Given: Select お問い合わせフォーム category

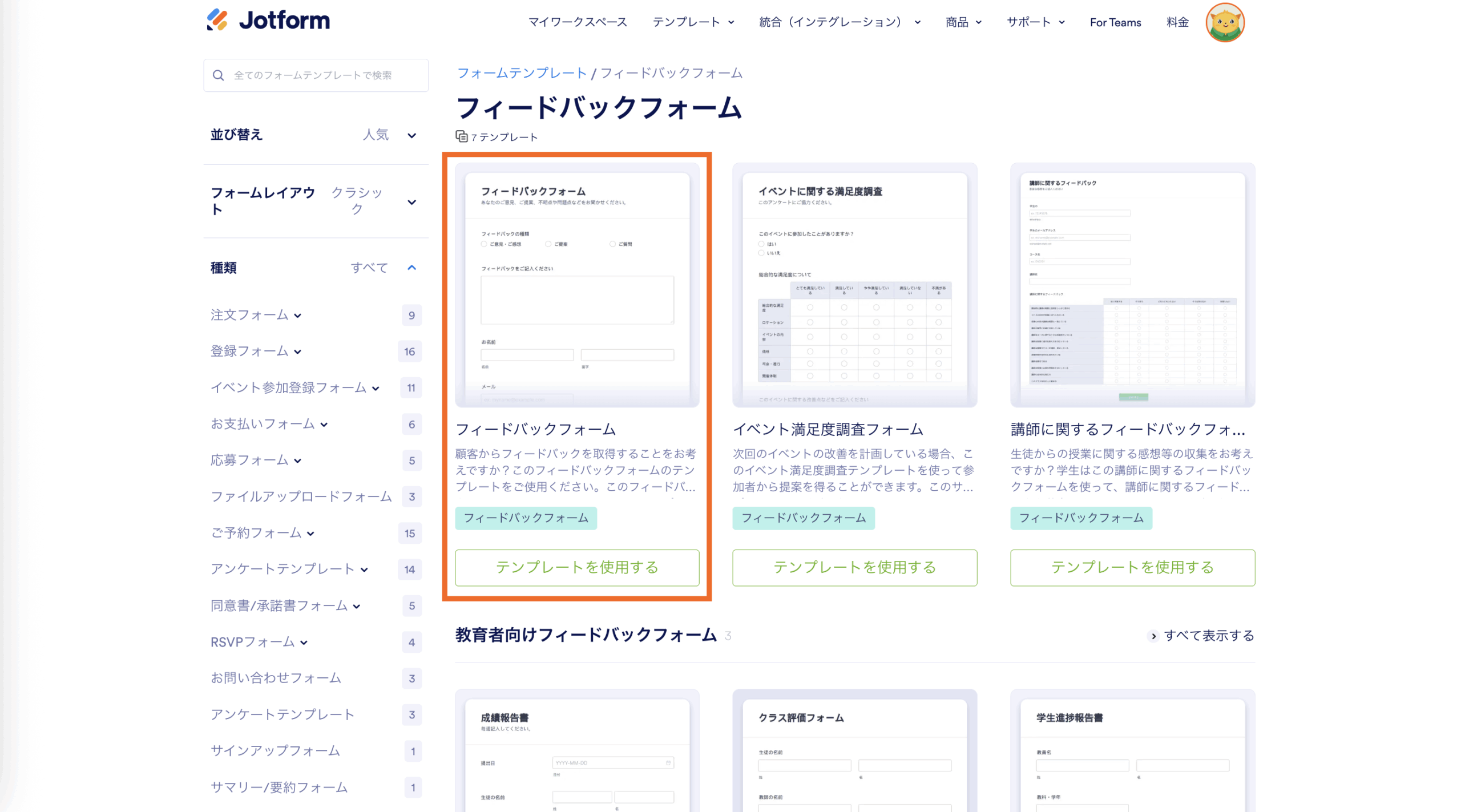Looking at the screenshot, I should coord(276,678).
